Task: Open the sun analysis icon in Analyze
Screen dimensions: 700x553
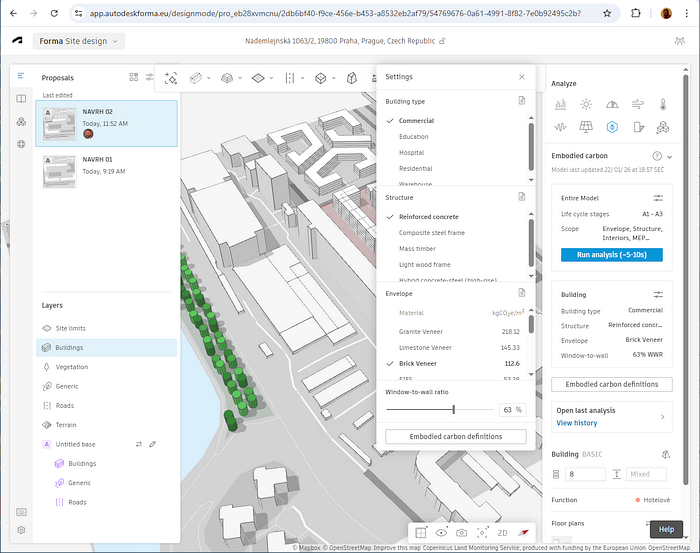Action: [x=586, y=104]
